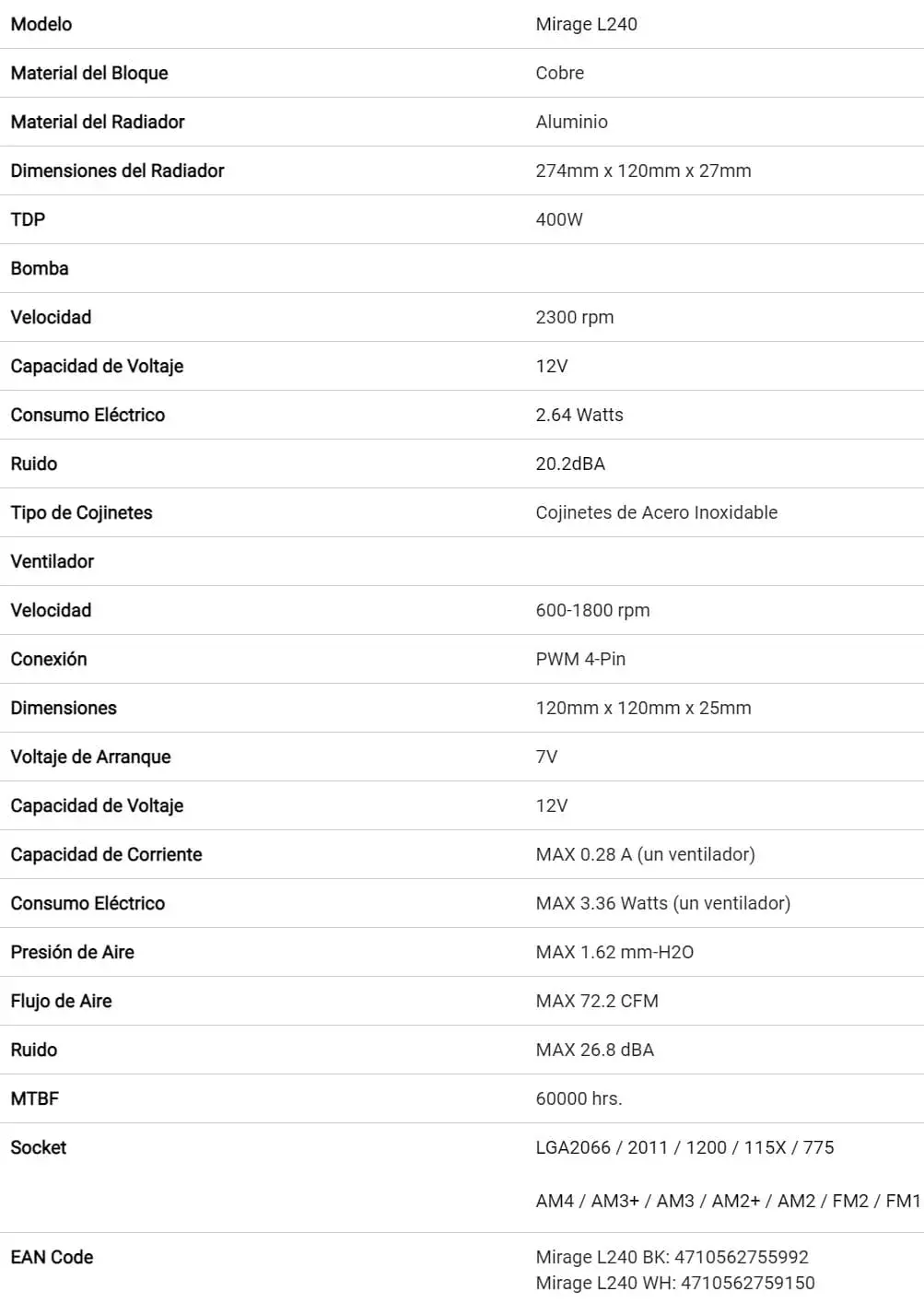Select the Material del Bloque label
This screenshot has height=1303, width=924.
[x=89, y=74]
